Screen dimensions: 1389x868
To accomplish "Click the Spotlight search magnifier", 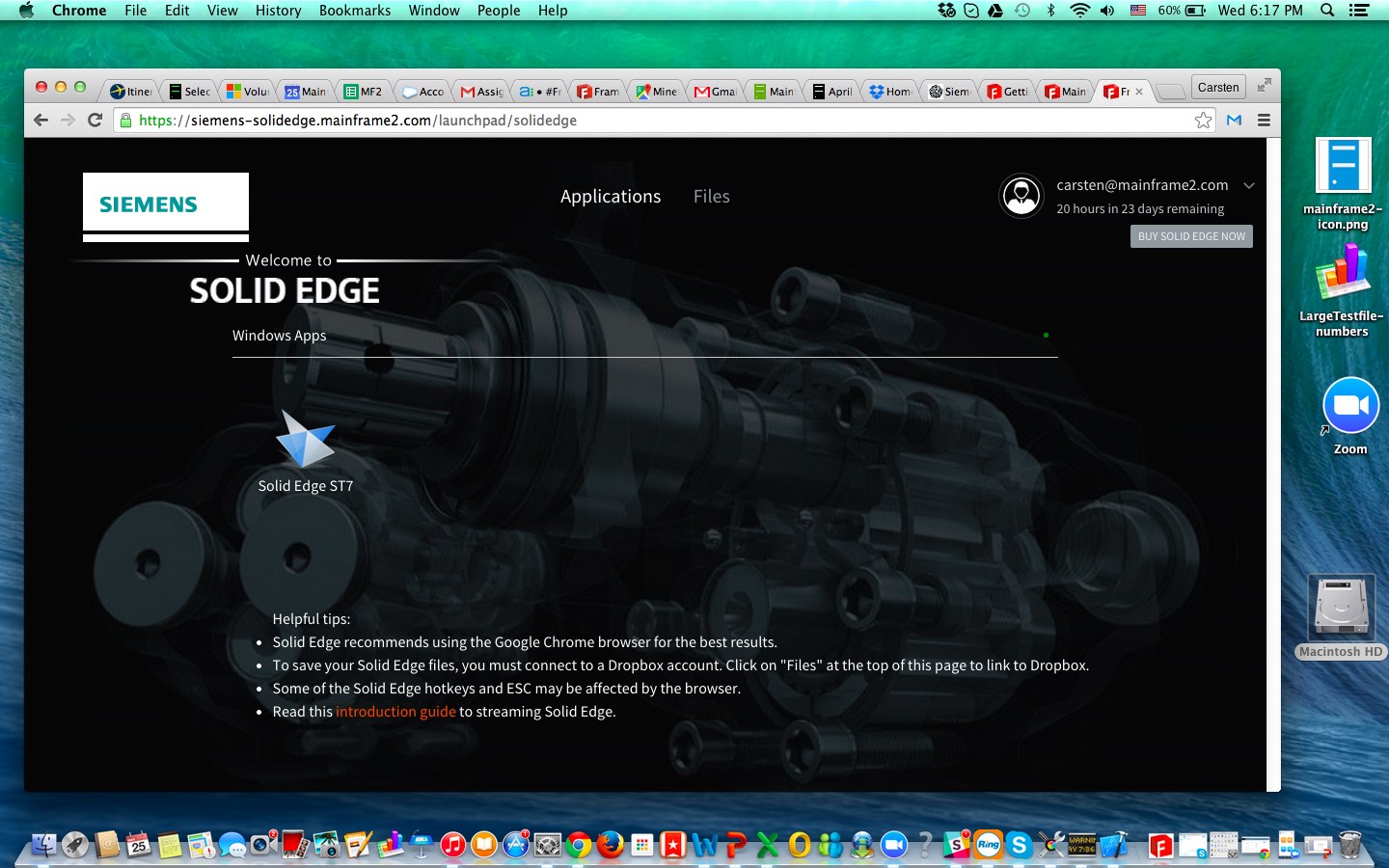I will (1325, 11).
